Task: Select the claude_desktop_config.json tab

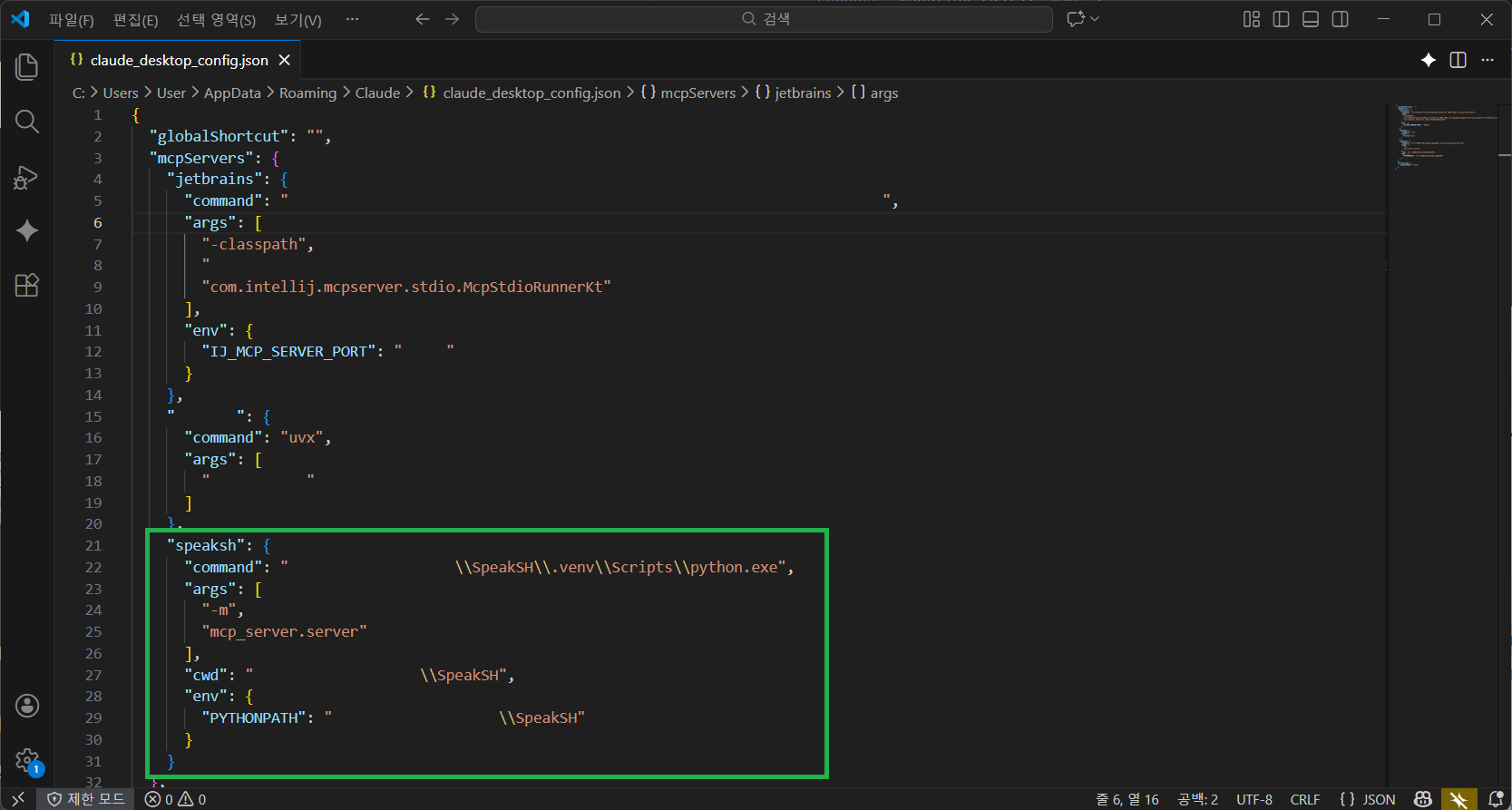Action: [x=179, y=60]
